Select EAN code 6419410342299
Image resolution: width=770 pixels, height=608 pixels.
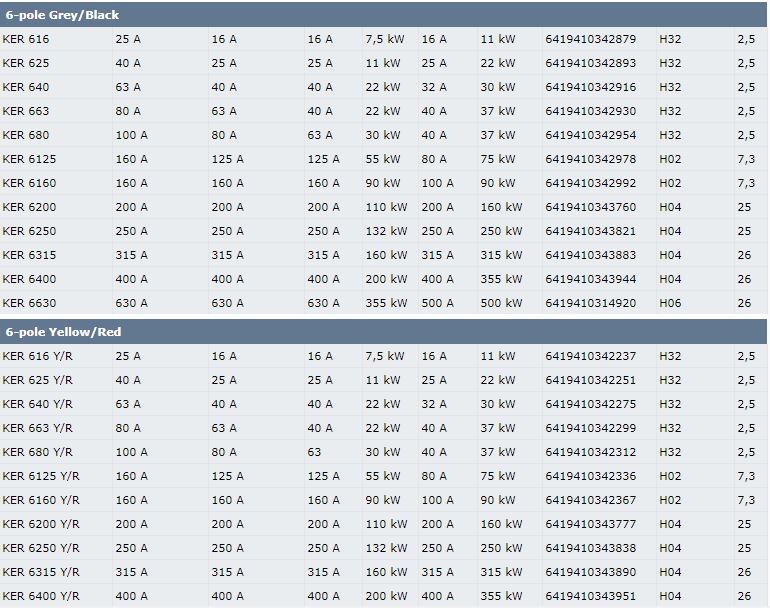pyautogui.click(x=590, y=428)
